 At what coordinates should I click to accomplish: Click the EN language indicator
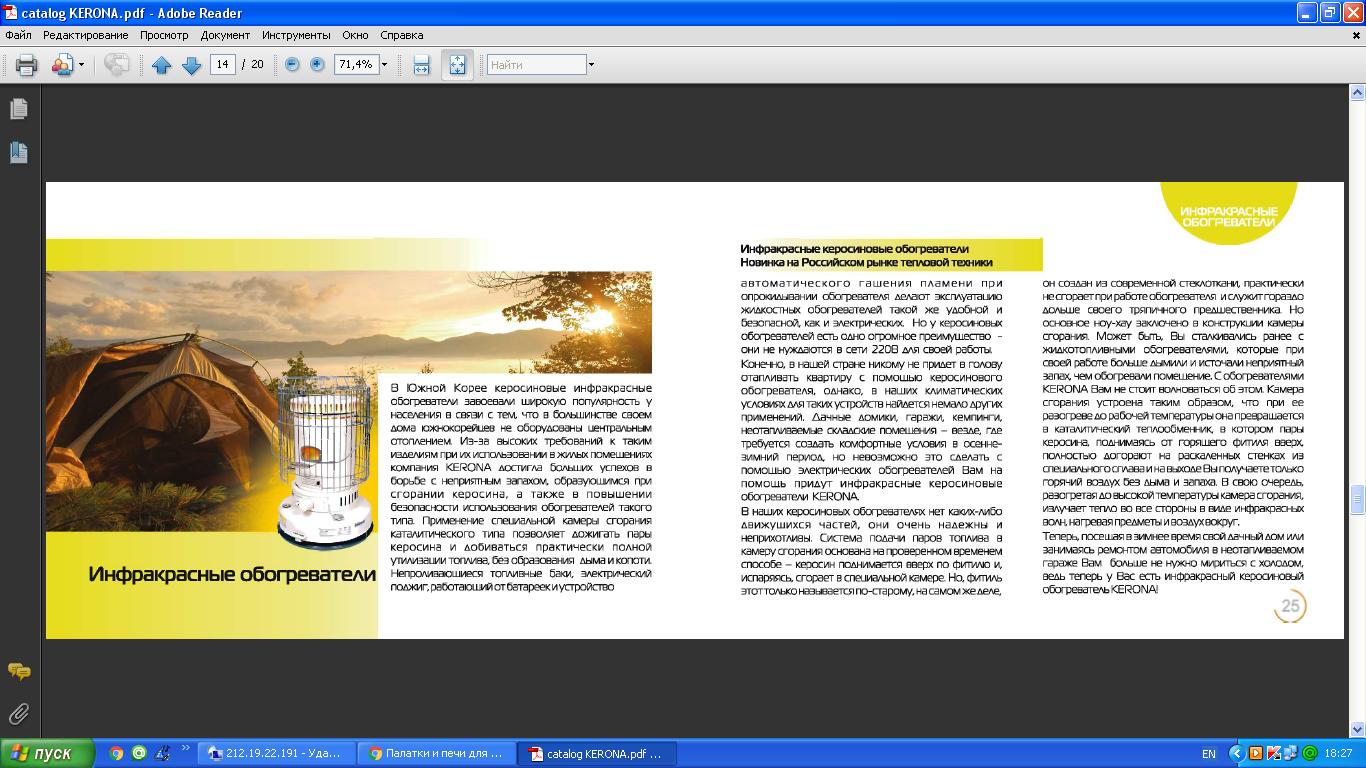(1209, 753)
